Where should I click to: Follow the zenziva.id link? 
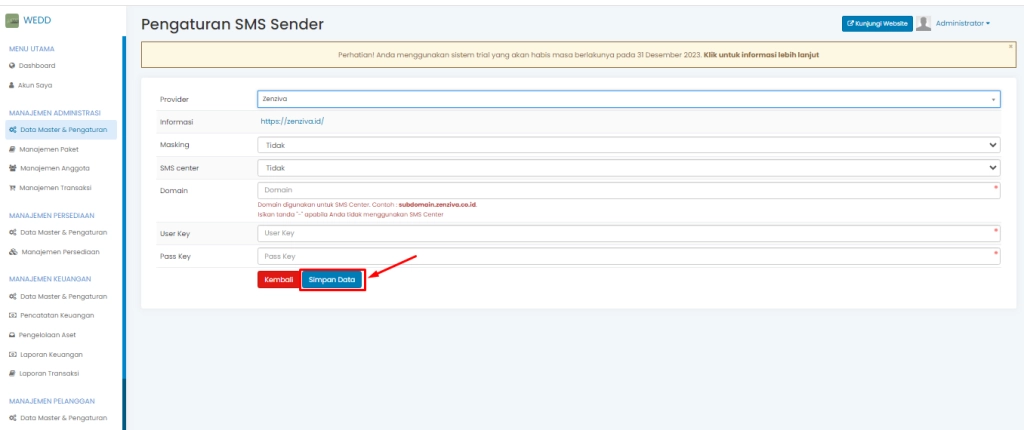click(292, 121)
